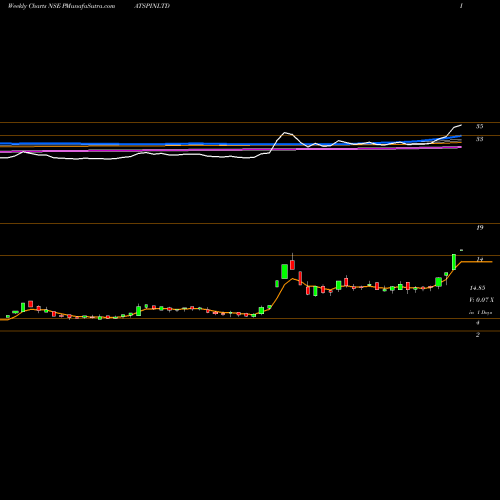The image size is (500, 500).
Task: Click the 33 price axis label
Action: pyautogui.click(x=479, y=139)
